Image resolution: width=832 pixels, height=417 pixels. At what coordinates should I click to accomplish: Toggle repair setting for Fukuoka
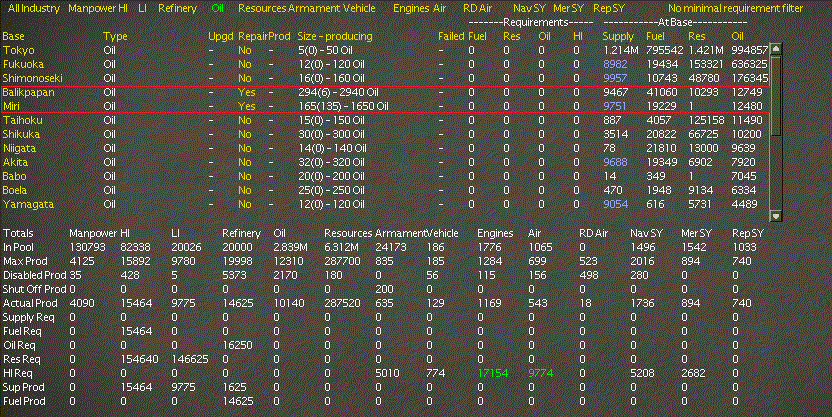click(x=245, y=64)
